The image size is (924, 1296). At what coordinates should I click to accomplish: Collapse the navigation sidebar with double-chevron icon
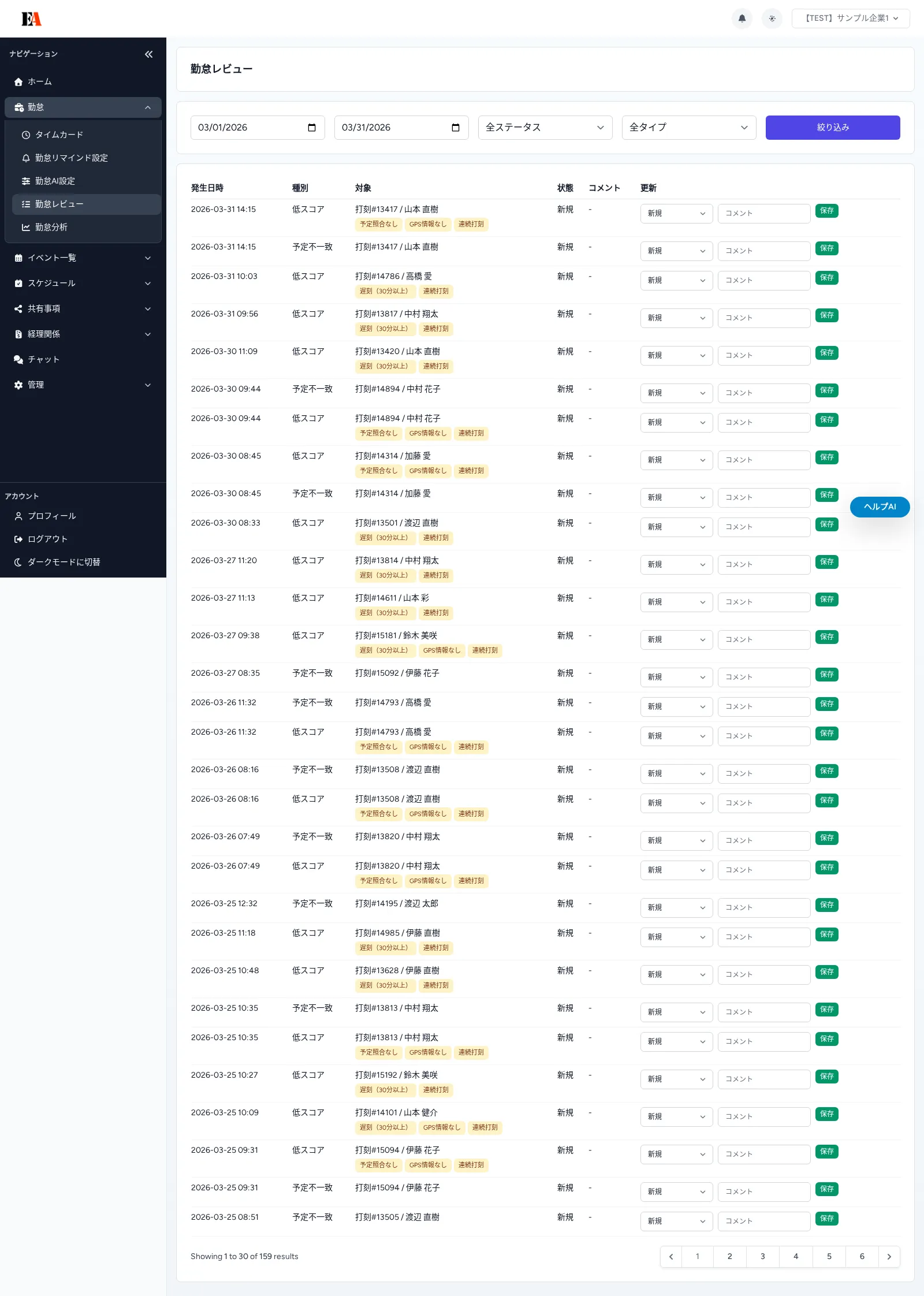pos(148,54)
